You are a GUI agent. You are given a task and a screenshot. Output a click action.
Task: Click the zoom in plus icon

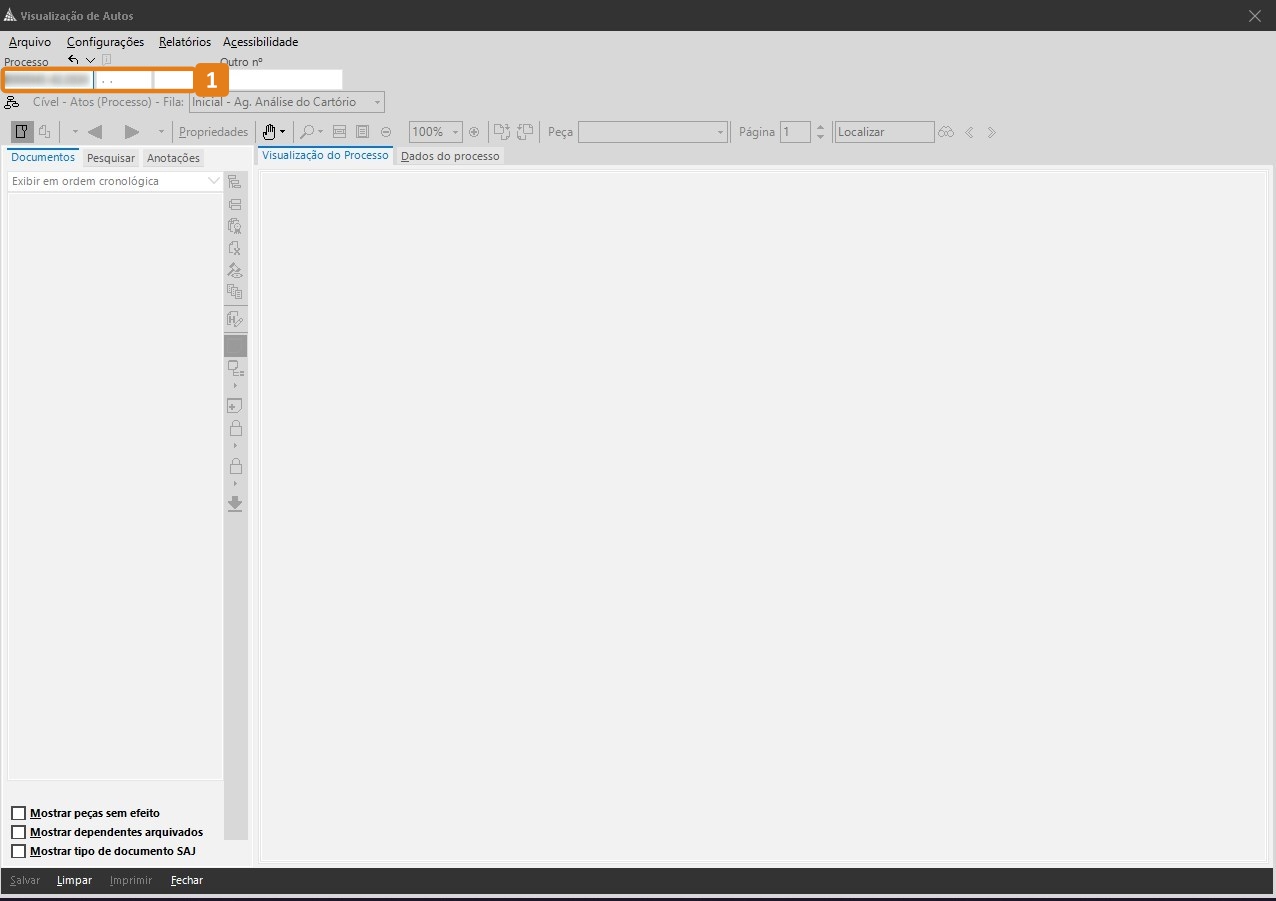[x=474, y=132]
